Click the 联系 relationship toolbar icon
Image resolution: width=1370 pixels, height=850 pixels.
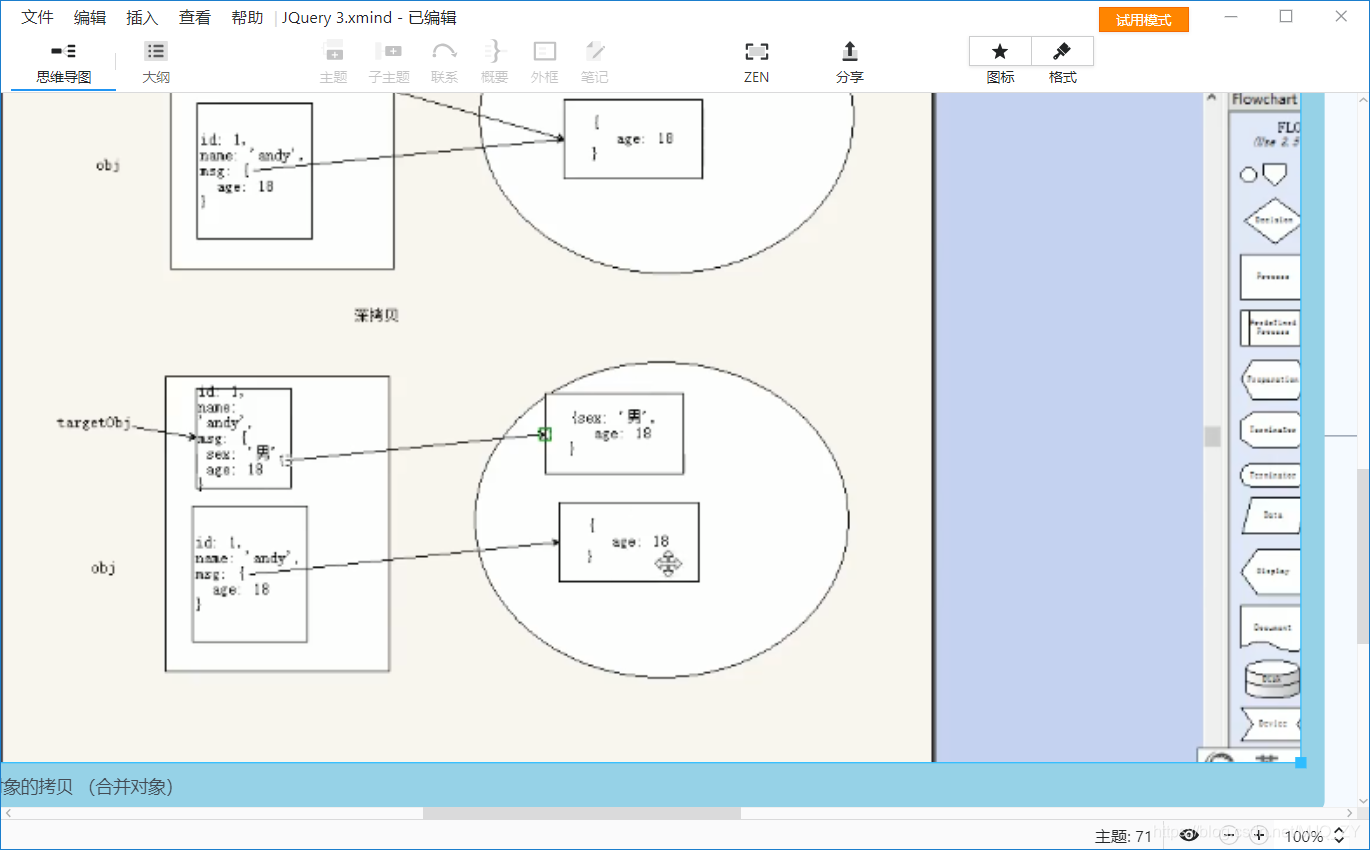444,63
